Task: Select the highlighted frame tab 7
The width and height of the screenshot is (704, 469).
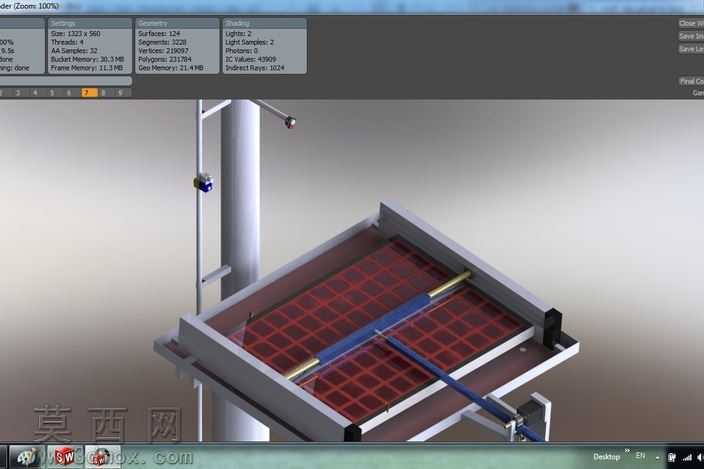Action: (x=89, y=93)
